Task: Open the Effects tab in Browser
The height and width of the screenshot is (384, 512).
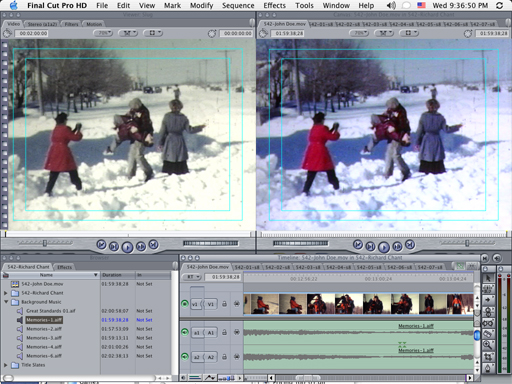Action: (64, 267)
